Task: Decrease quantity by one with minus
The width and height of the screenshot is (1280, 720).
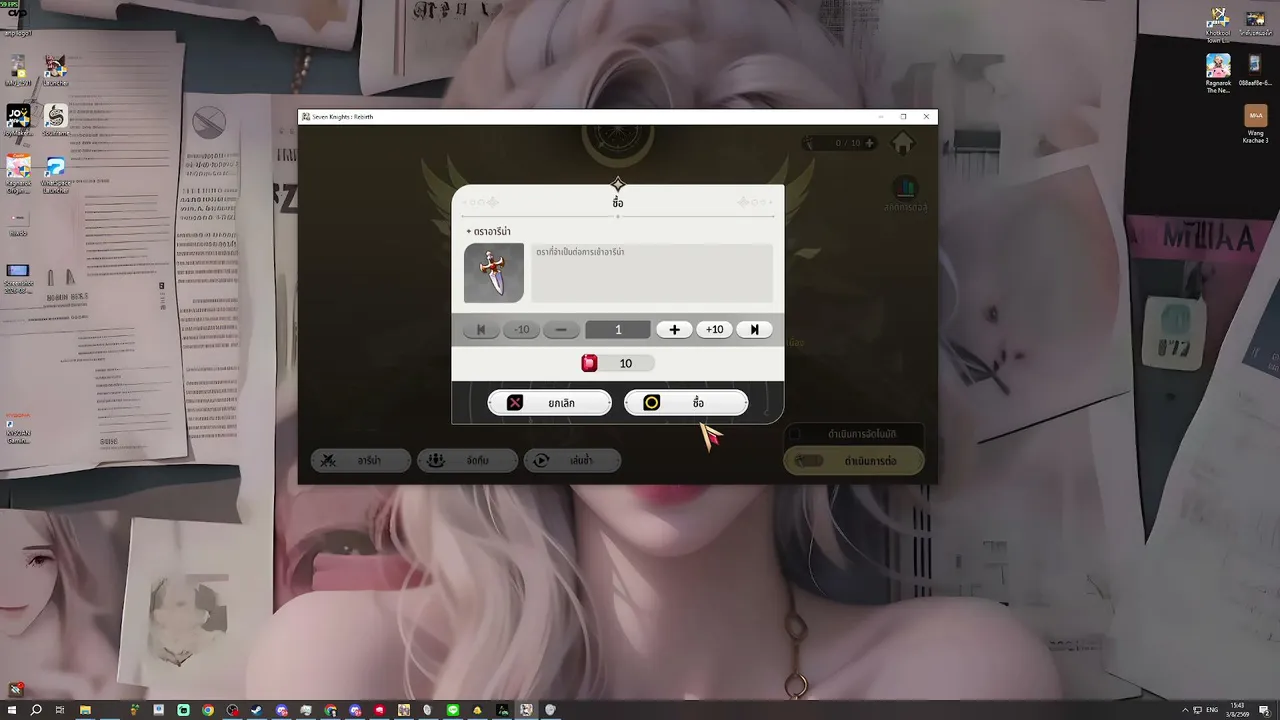Action: point(561,330)
